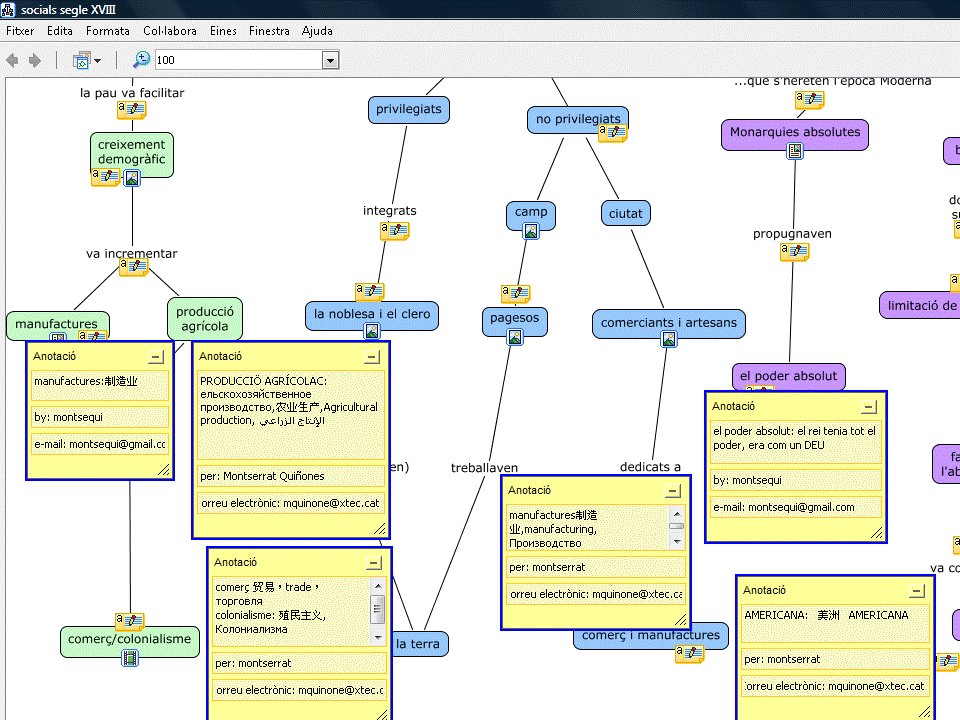Click document resource icon under 'Monarquies absolutes'
This screenshot has width=960, height=720.
795,151
